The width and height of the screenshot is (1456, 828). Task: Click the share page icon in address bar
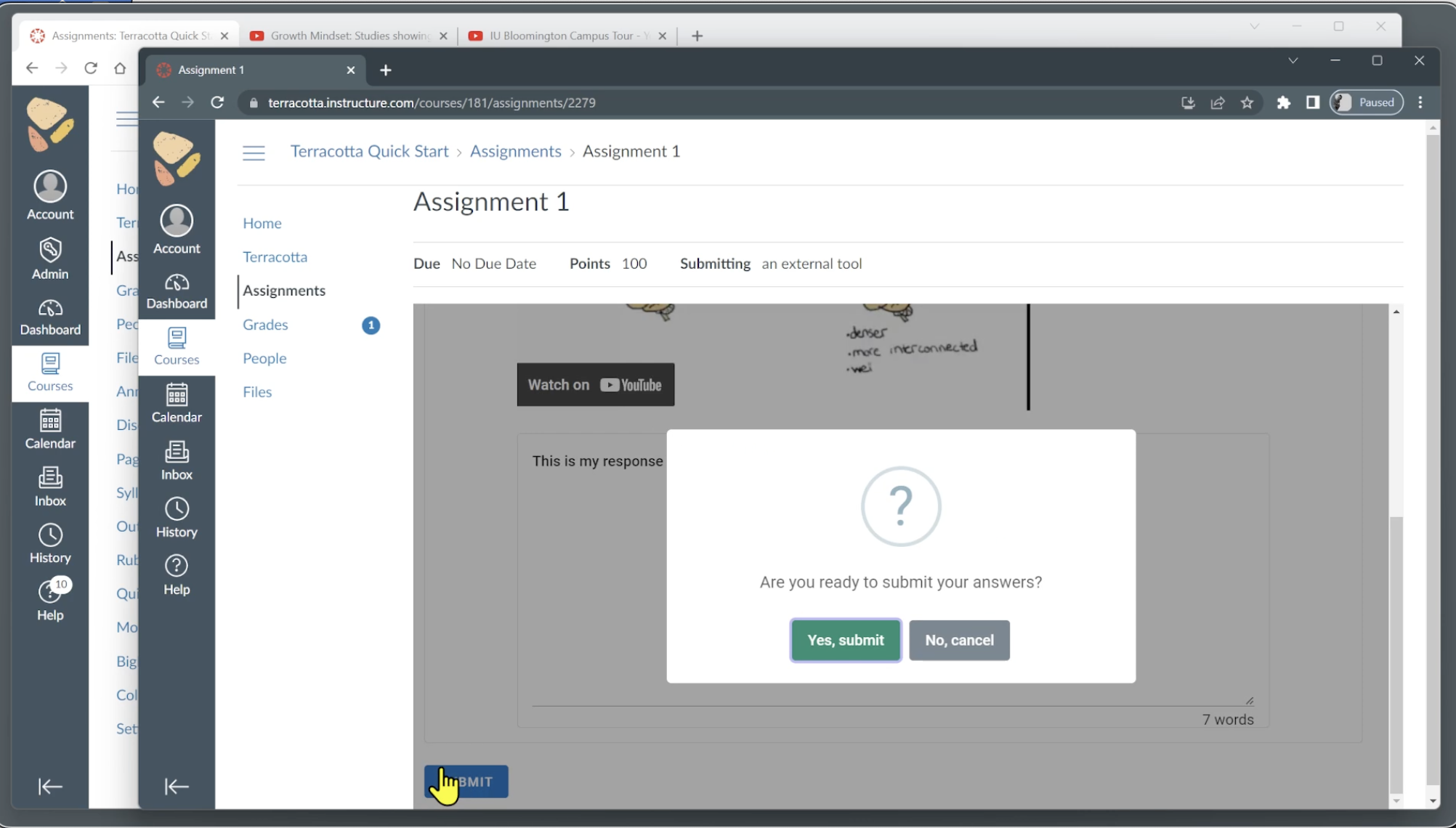click(x=1218, y=102)
